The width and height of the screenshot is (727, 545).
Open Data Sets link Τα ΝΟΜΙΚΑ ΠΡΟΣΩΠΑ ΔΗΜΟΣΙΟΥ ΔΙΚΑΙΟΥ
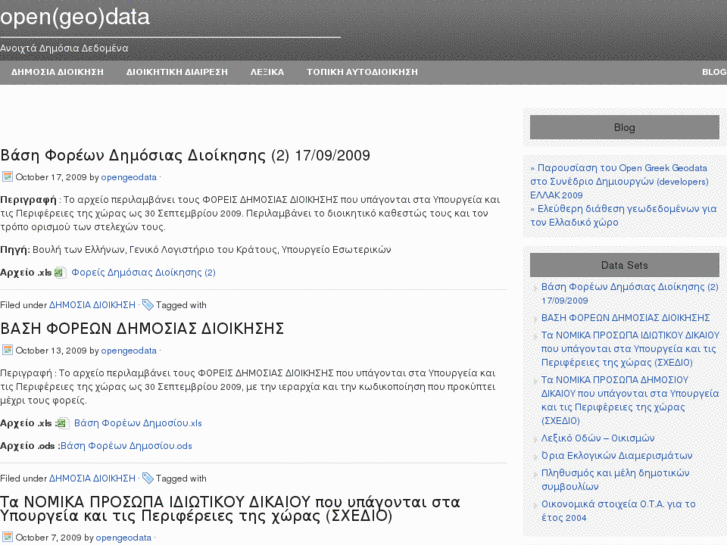[630, 400]
